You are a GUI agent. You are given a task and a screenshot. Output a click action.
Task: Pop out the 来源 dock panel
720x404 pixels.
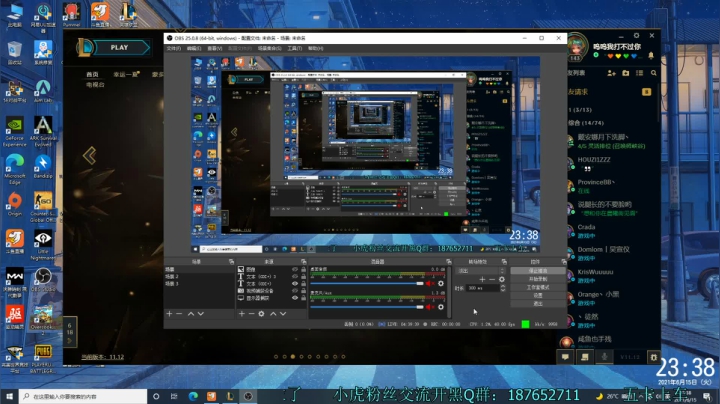[x=304, y=262]
